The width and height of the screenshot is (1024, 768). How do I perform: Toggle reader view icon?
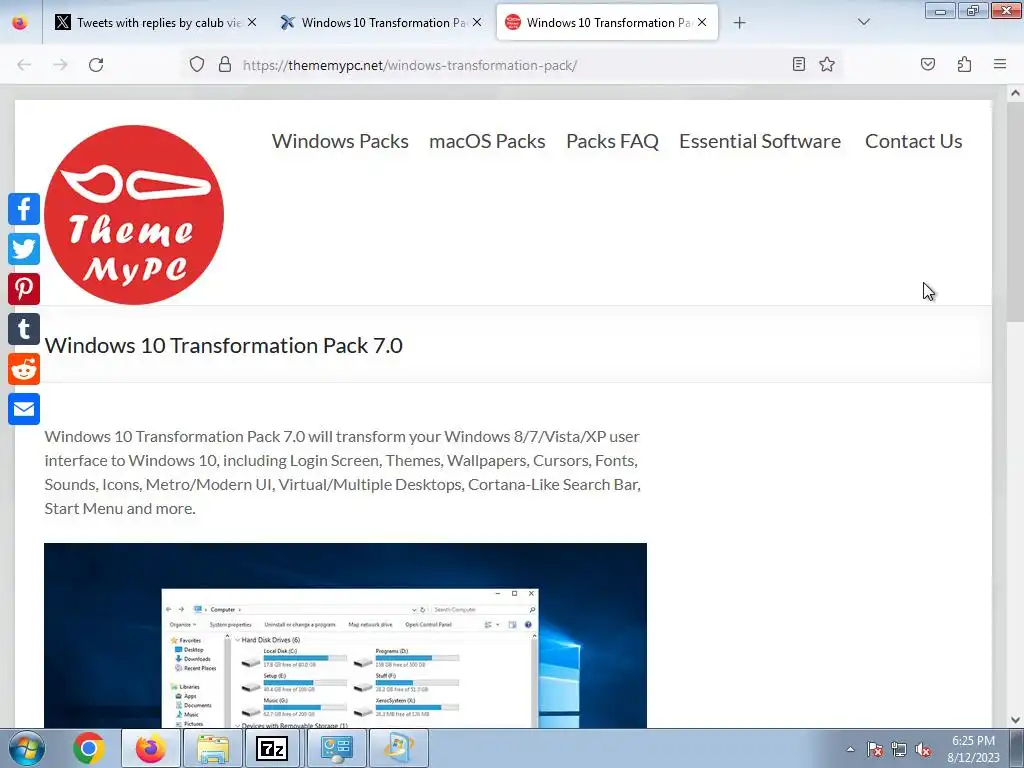799,64
